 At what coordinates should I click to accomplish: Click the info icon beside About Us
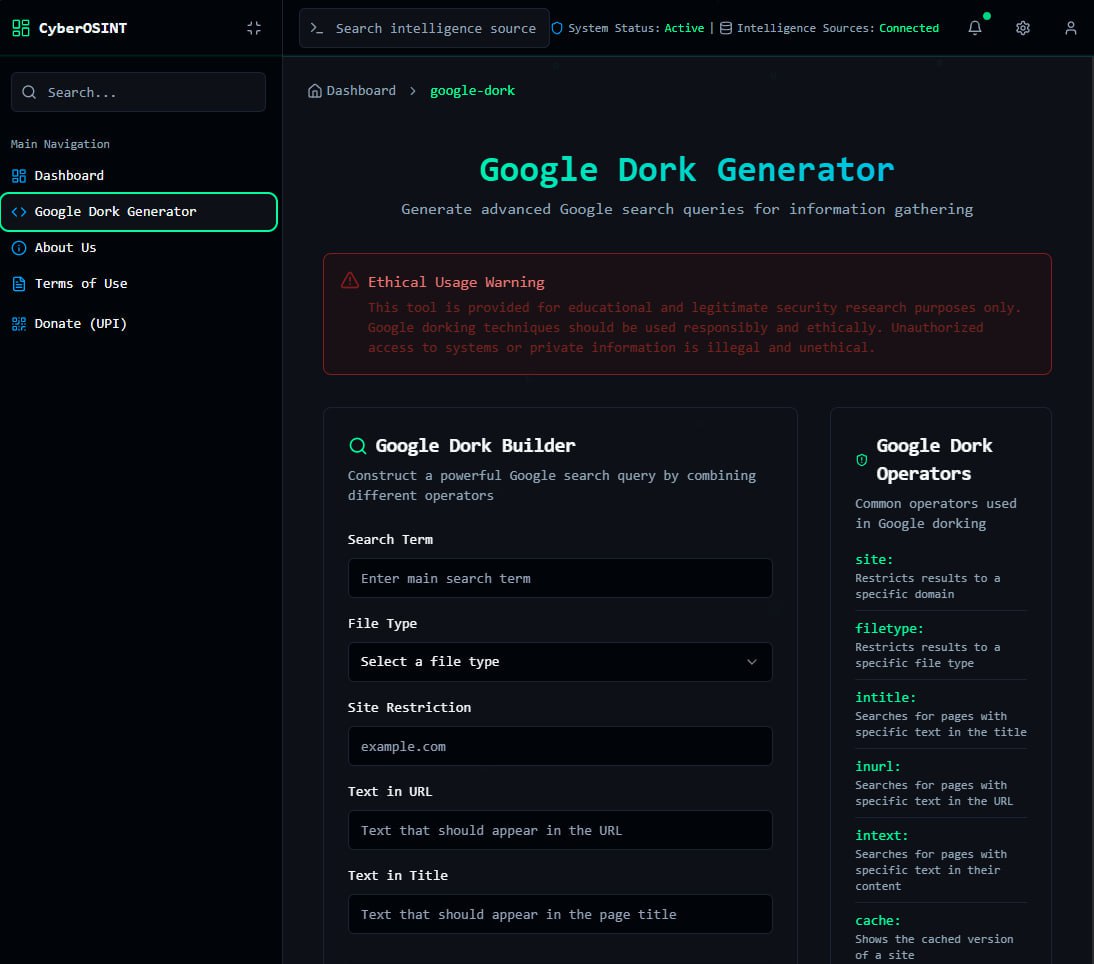[x=19, y=248]
